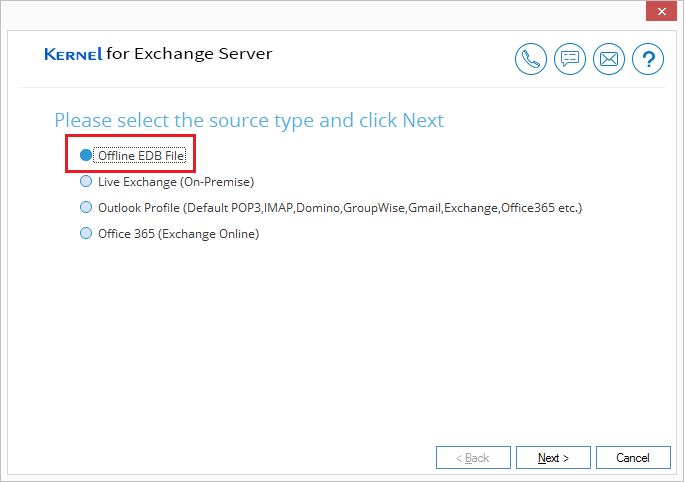Screen dimensions: 685x482
Task: Close the dialog with the red X
Action: pyautogui.click(x=661, y=11)
